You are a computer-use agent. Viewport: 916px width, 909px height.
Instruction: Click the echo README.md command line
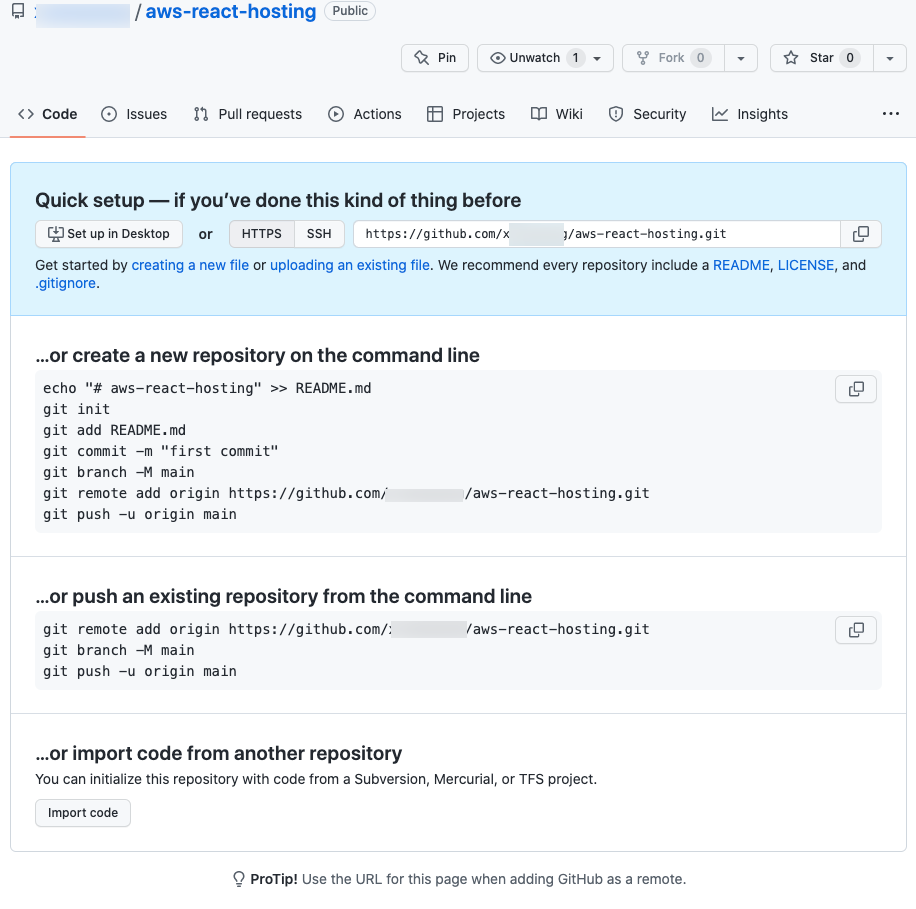point(207,388)
